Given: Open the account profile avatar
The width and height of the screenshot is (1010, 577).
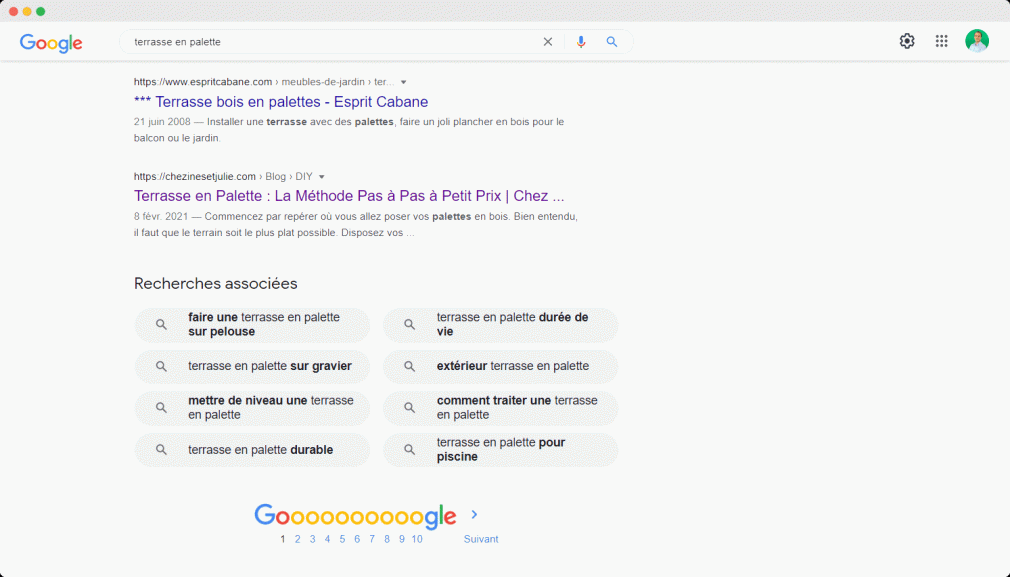Looking at the screenshot, I should (977, 41).
